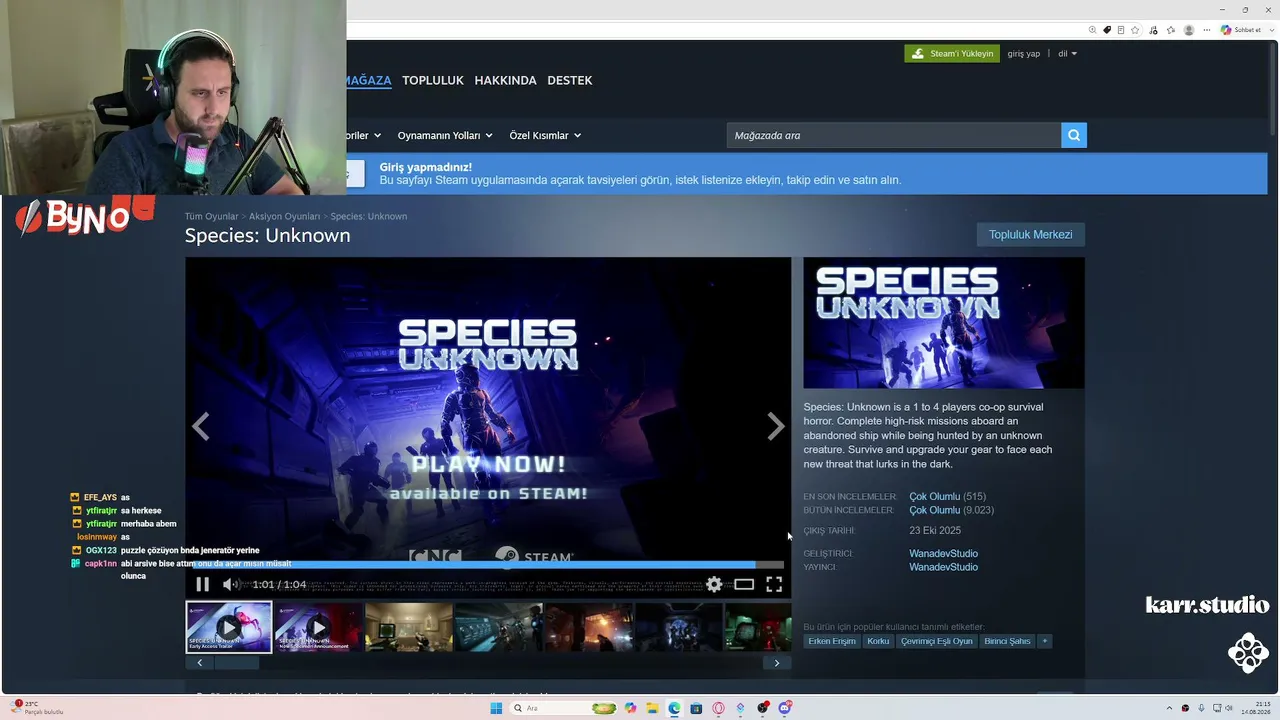Open the control panel corridor screenshot thumbnail

pos(499,627)
